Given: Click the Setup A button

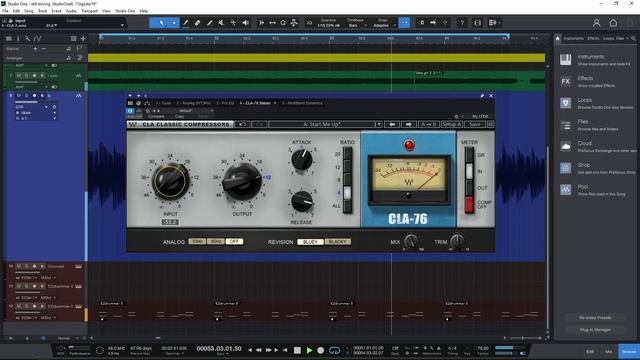Looking at the screenshot, I should (451, 124).
